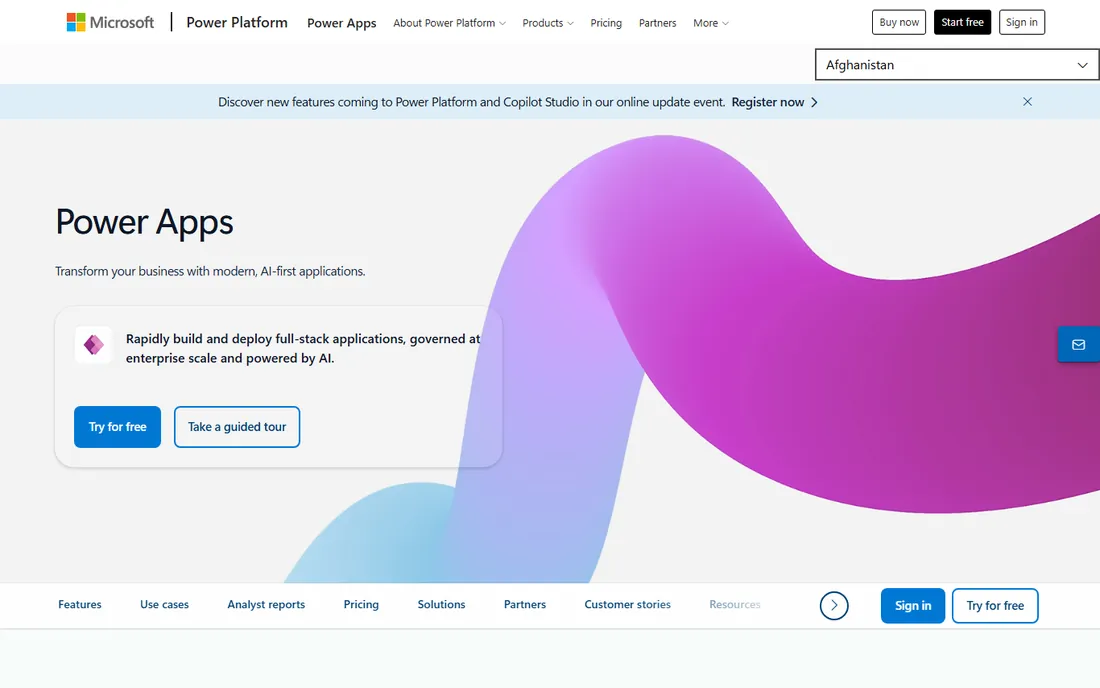Screen dimensions: 1100x688
Task: Click the Start free button
Action: coord(962,22)
